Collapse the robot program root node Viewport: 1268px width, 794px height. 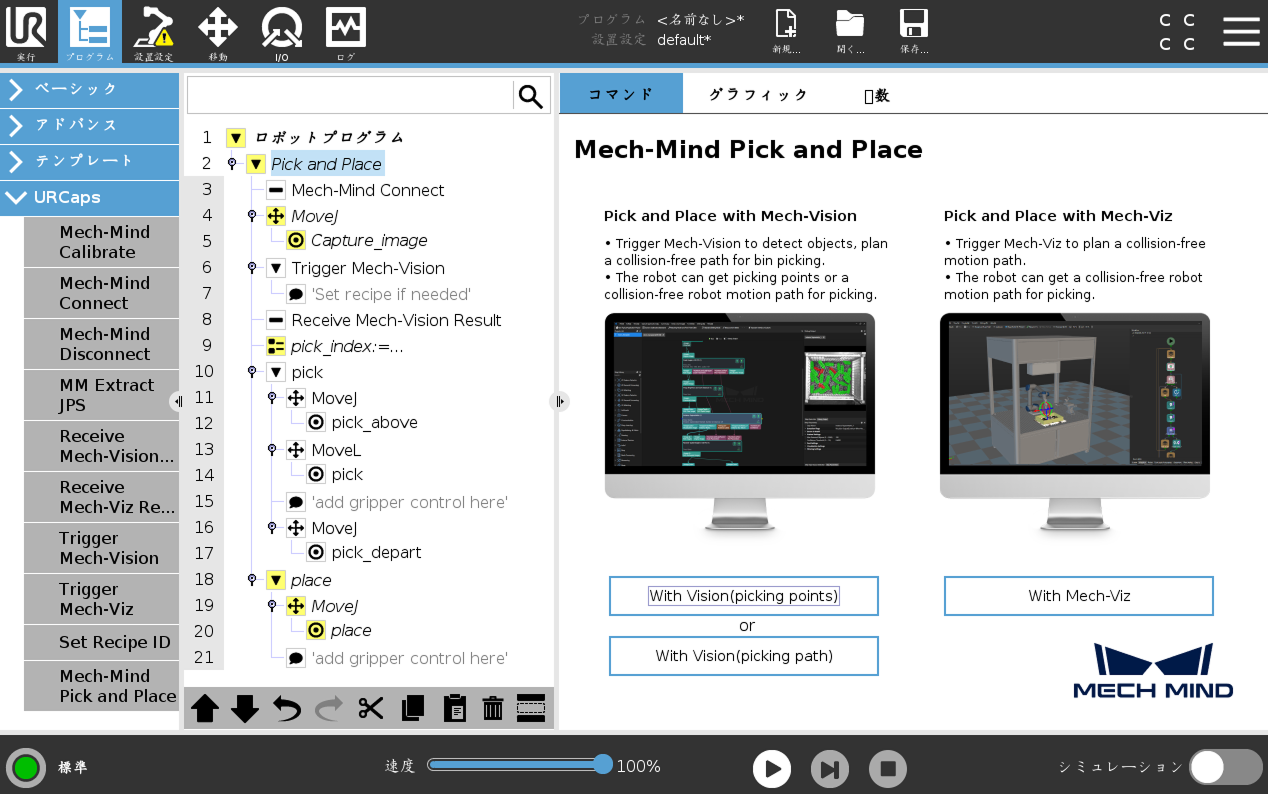pyautogui.click(x=236, y=138)
